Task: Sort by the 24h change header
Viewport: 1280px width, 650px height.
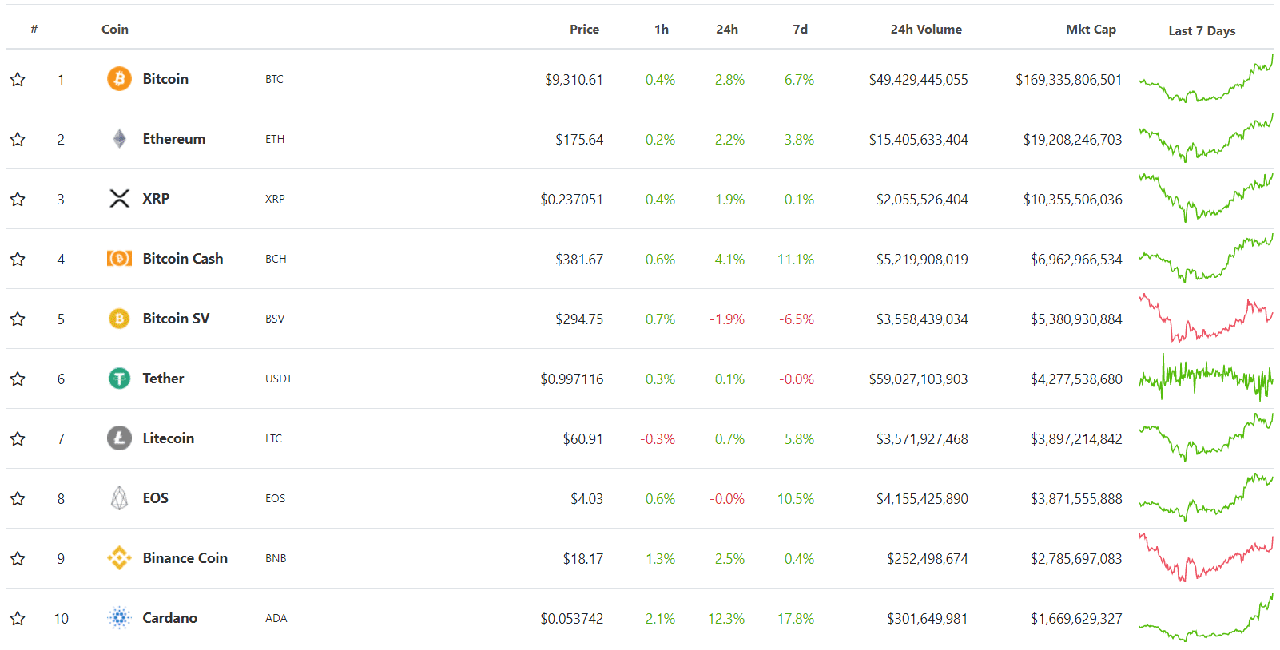Action: [x=727, y=29]
